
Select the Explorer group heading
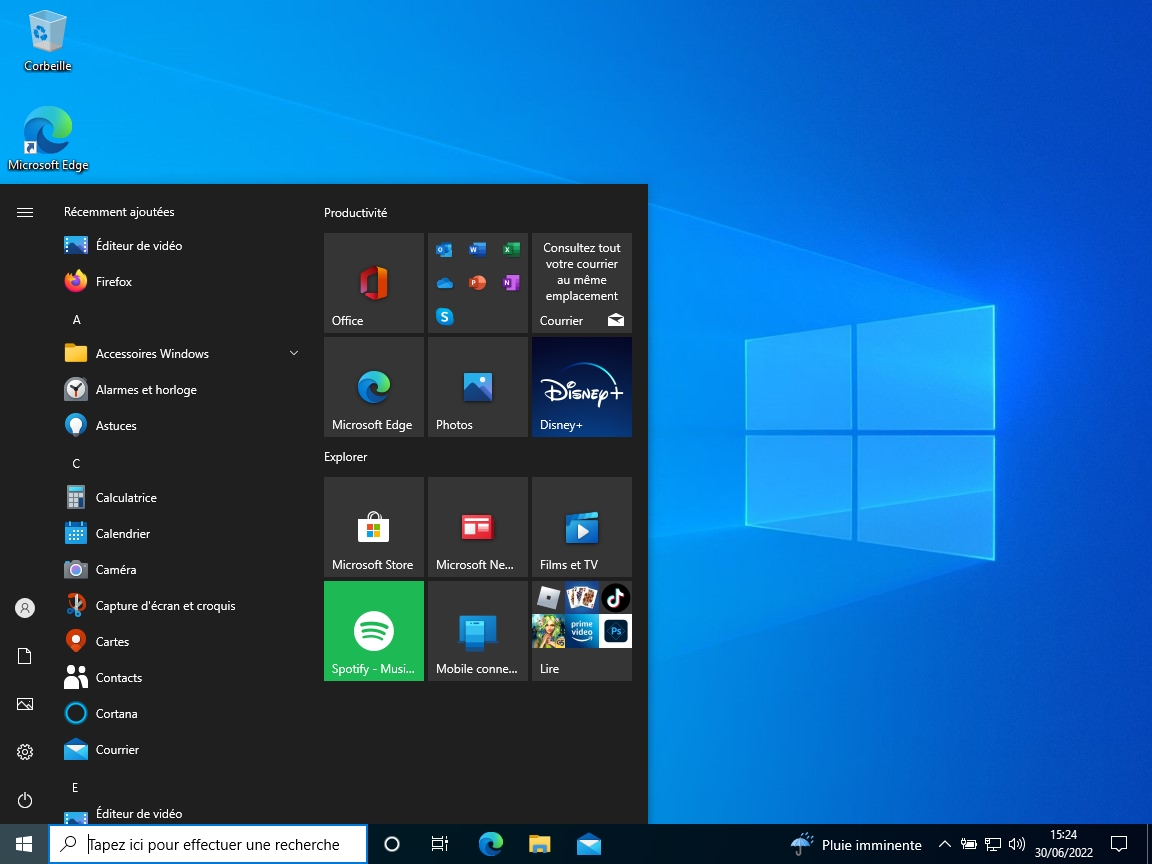[x=345, y=456]
